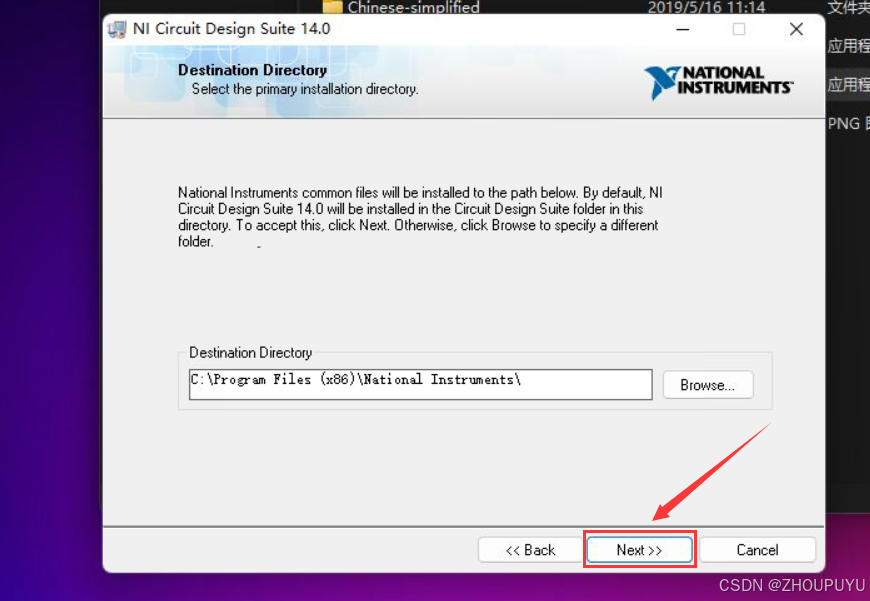The image size is (870, 601).
Task: Click the 'NI Circuit Design Suite 14.0' title text
Action: pos(231,28)
